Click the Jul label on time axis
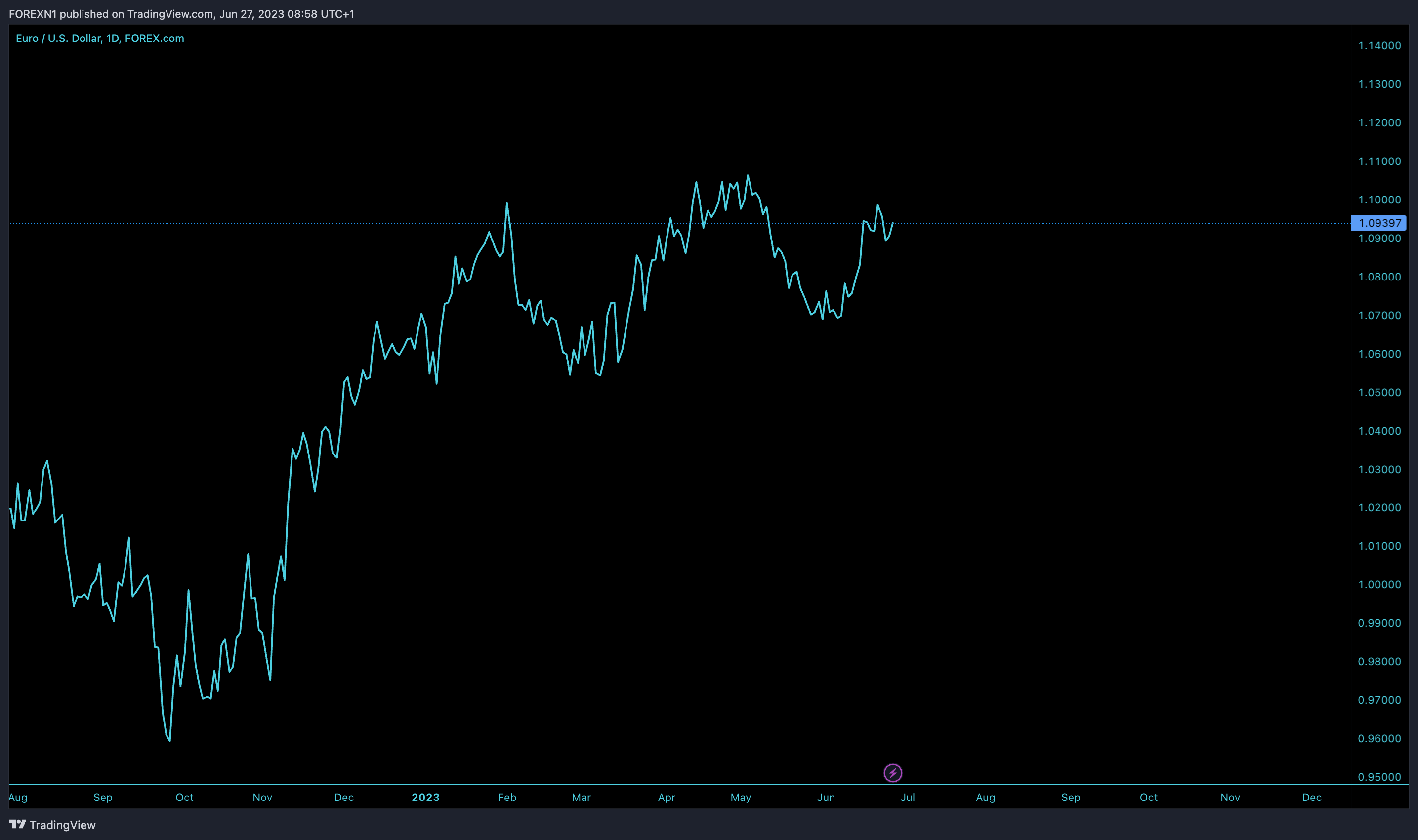Image resolution: width=1418 pixels, height=840 pixels. click(908, 797)
